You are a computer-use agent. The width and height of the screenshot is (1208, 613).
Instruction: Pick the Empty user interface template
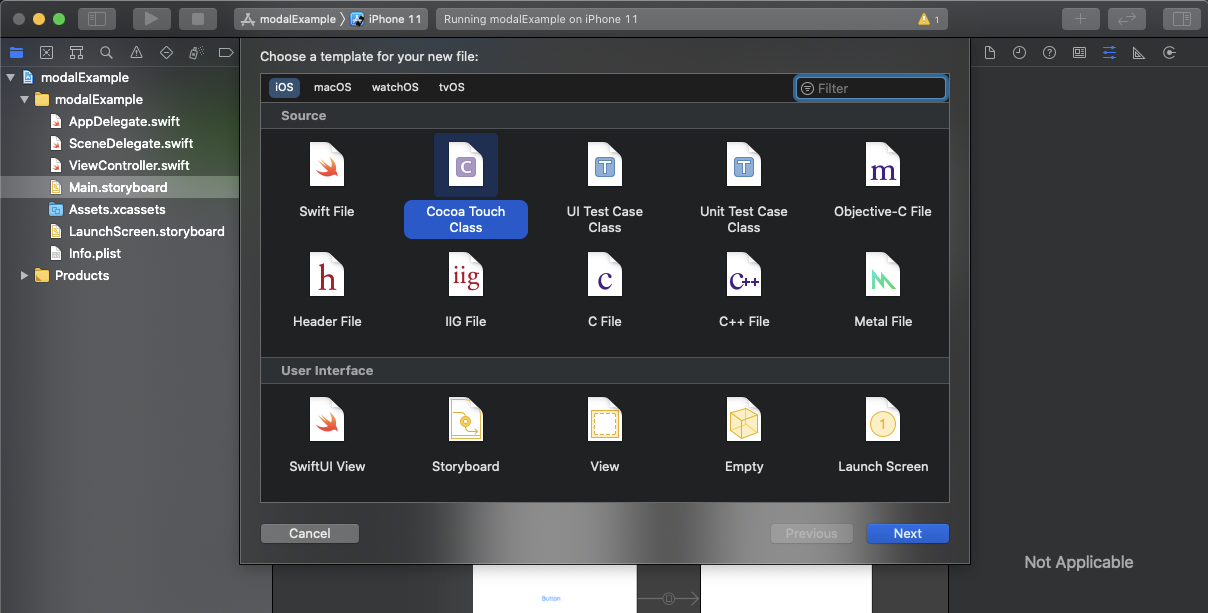[x=744, y=435]
